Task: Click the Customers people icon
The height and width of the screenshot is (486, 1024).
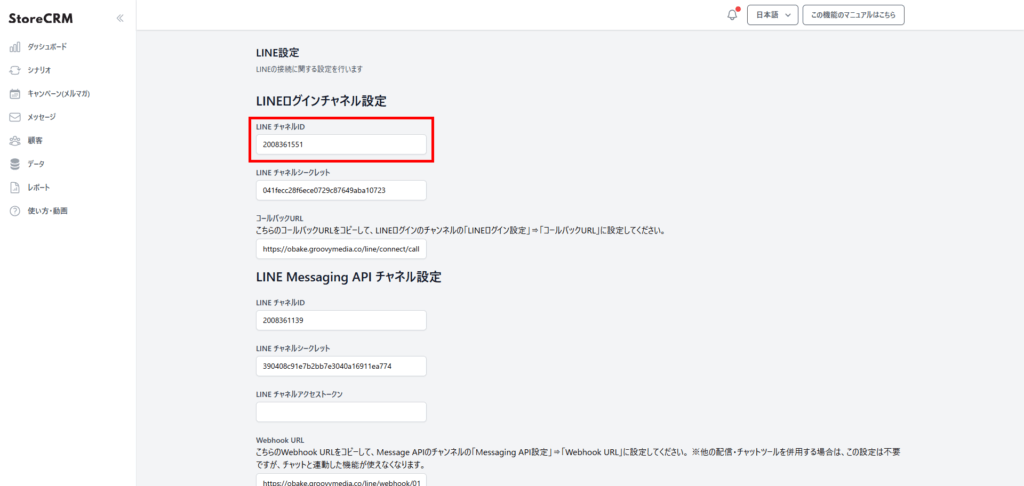Action: tap(15, 141)
